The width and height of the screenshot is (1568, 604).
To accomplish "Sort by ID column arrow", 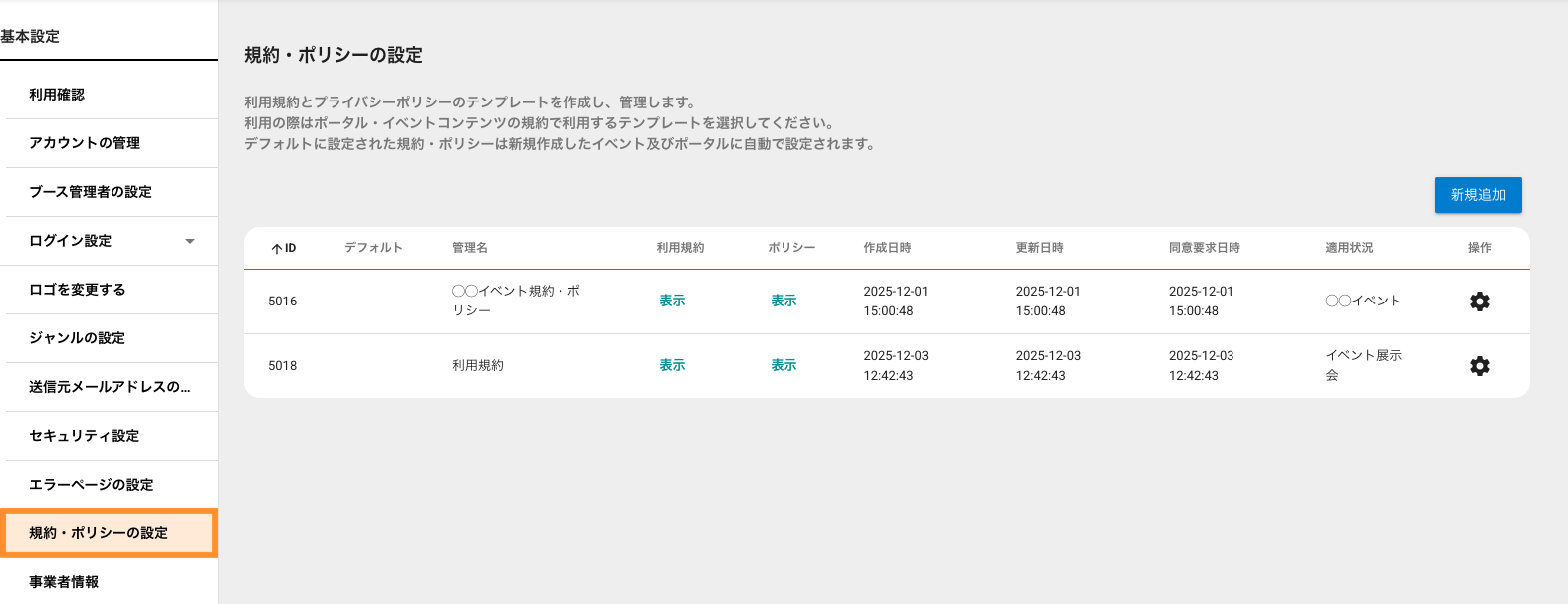I will (277, 249).
